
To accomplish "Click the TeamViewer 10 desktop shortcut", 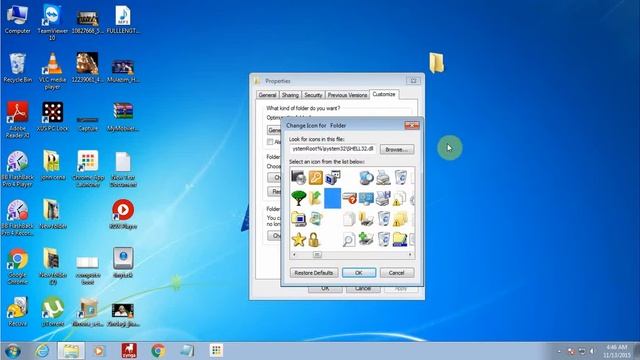I will tap(52, 22).
